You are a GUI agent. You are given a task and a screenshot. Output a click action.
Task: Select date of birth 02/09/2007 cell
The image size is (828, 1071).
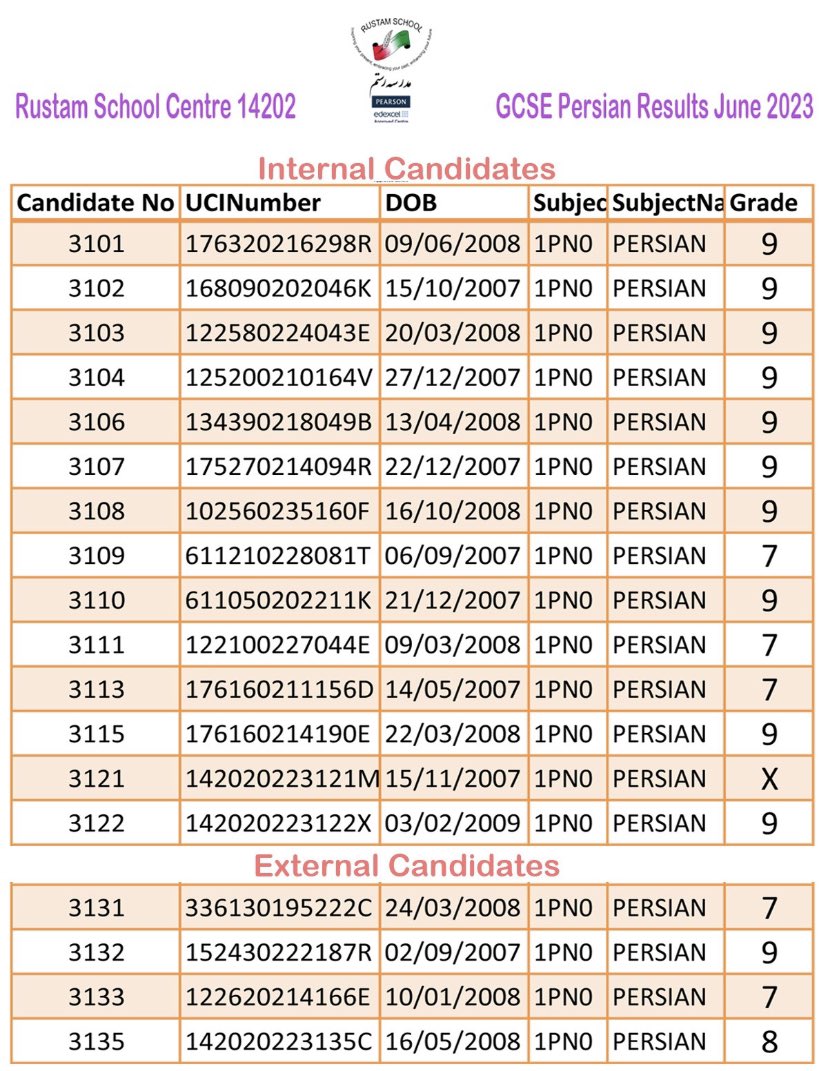[454, 952]
